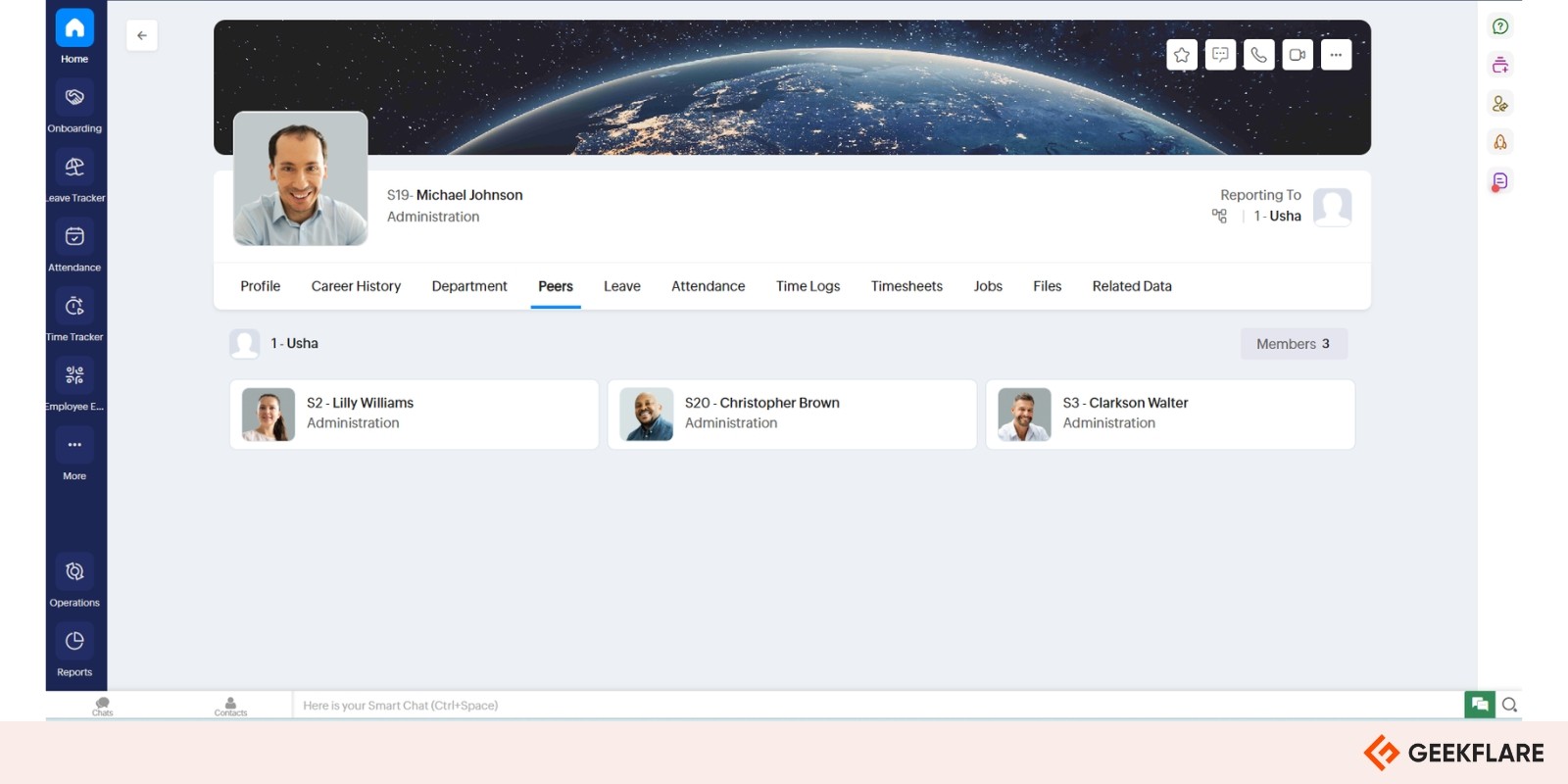1568x784 pixels.
Task: Click the 1 - Usha Reporting To link
Action: 1278,216
